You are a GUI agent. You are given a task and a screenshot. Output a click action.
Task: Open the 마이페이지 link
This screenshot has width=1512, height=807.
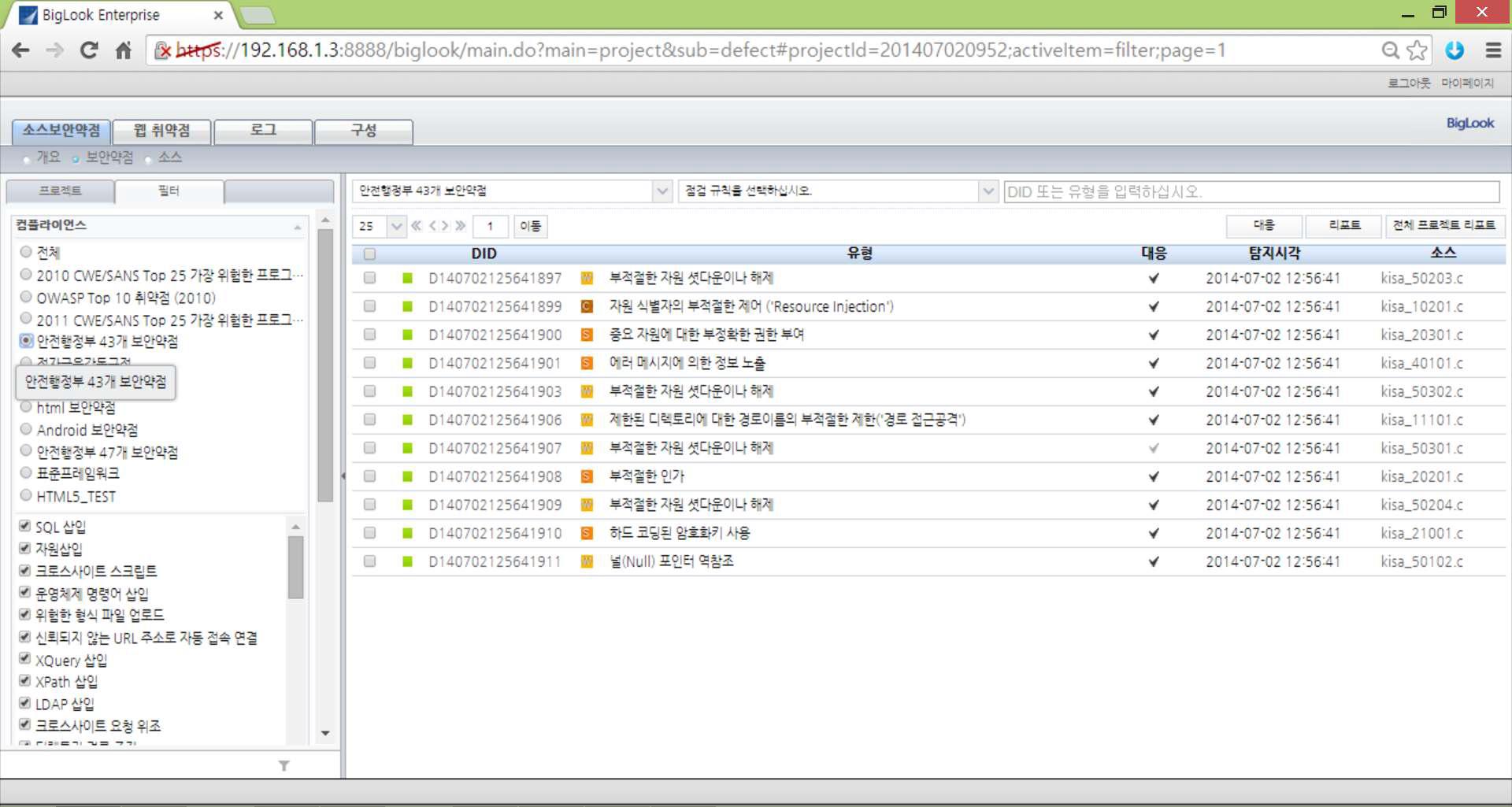[1468, 83]
